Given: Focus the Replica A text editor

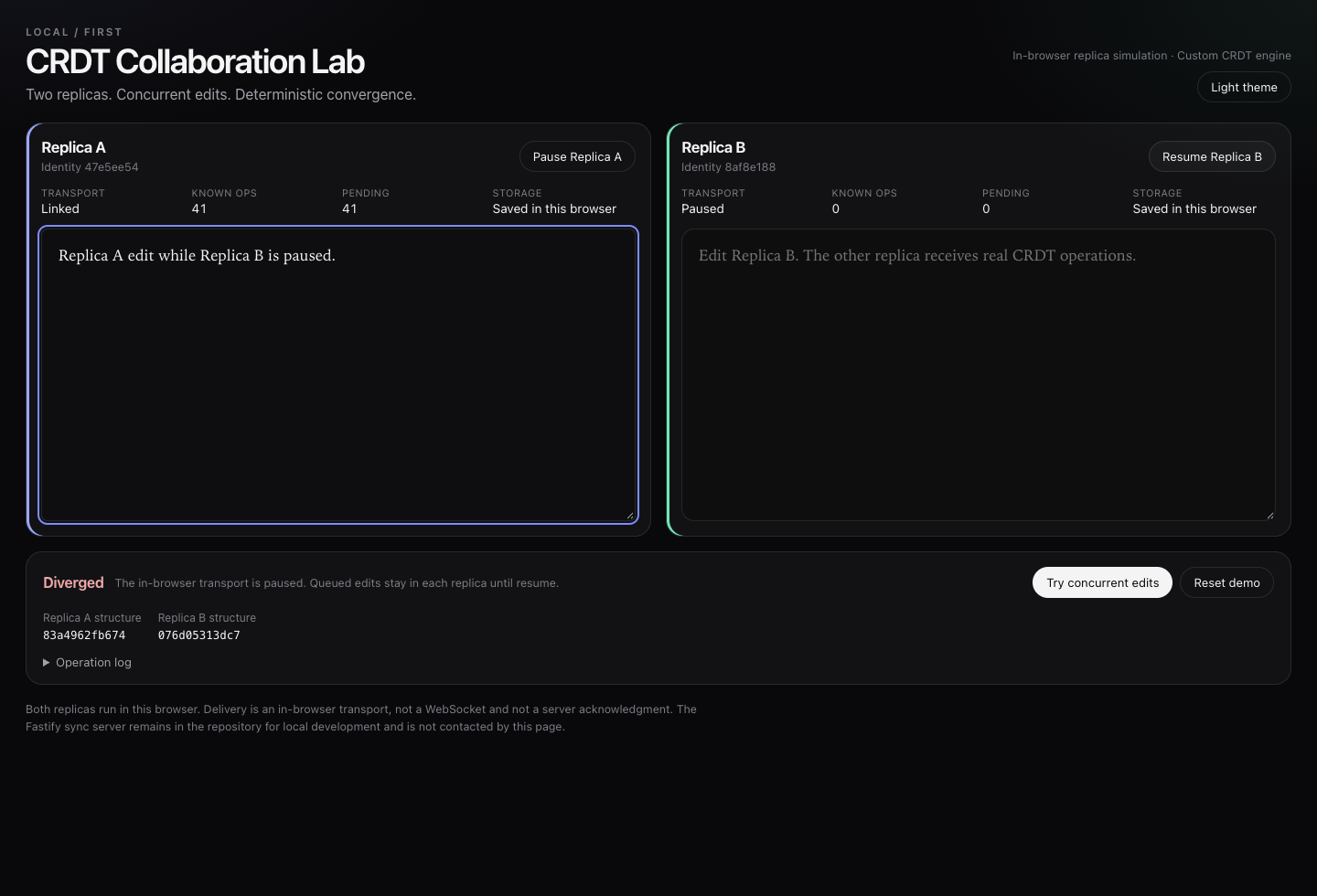Looking at the screenshot, I should pyautogui.click(x=338, y=375).
